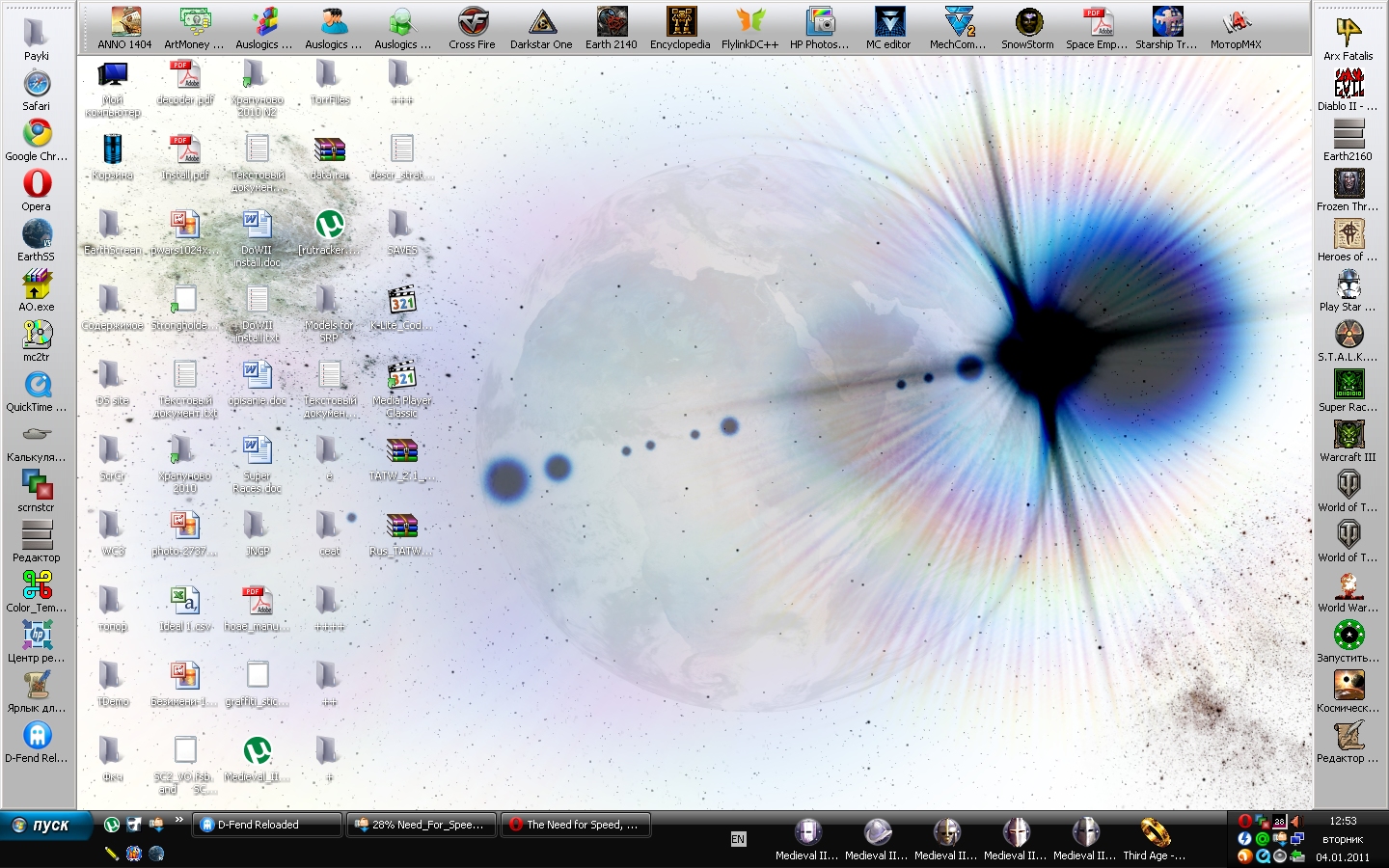The image size is (1389, 868).
Task: Switch to the D-Fend Reloaded window
Action: coord(267,825)
